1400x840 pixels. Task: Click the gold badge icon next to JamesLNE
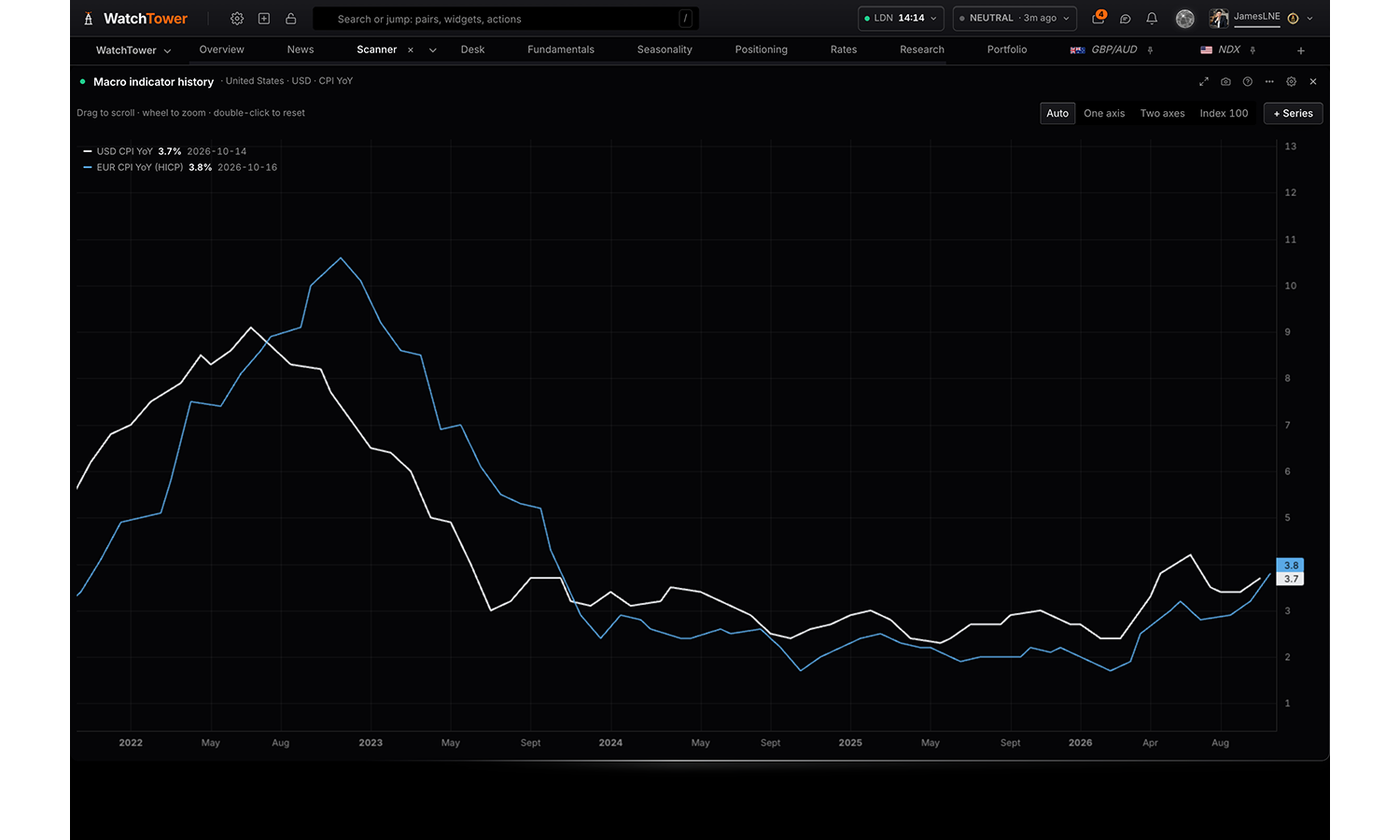[1294, 19]
